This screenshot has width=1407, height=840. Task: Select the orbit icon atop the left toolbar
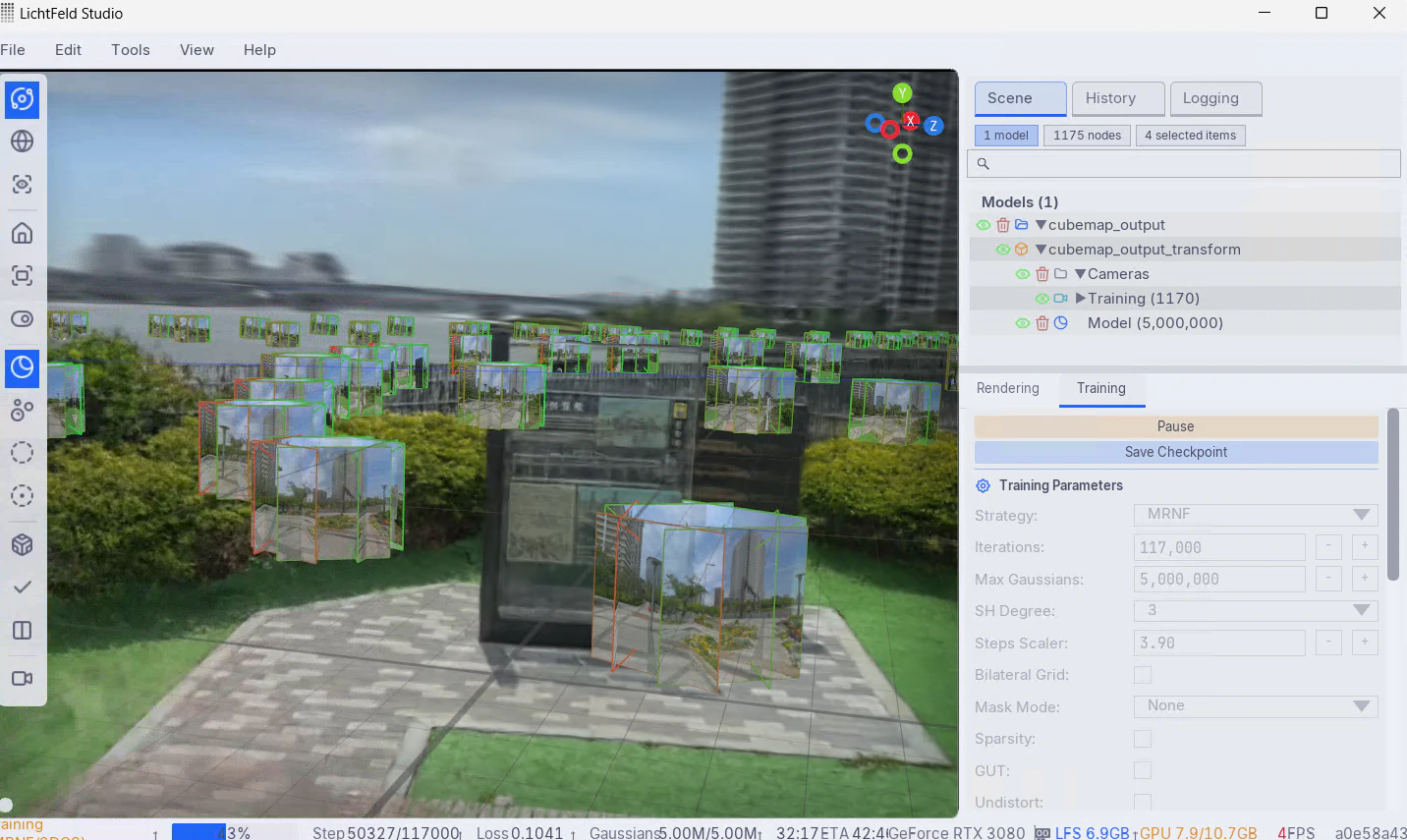tap(22, 99)
